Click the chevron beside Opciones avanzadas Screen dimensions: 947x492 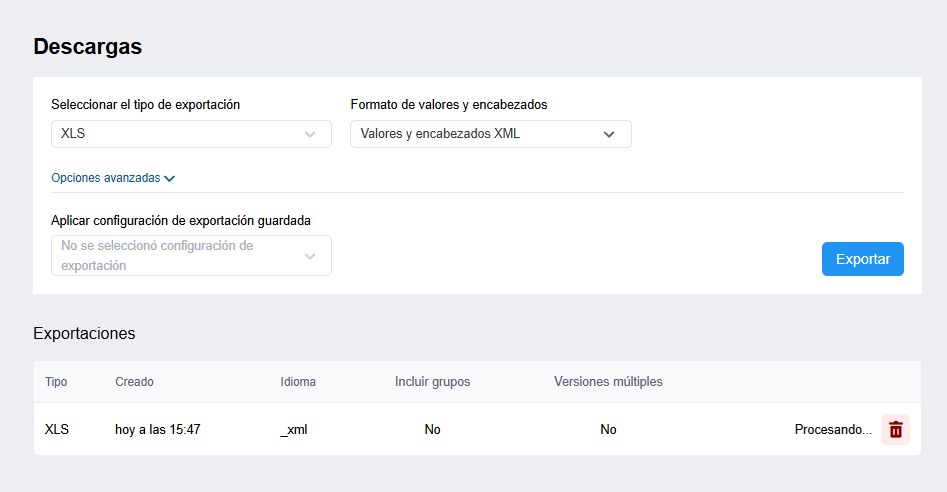click(x=170, y=179)
